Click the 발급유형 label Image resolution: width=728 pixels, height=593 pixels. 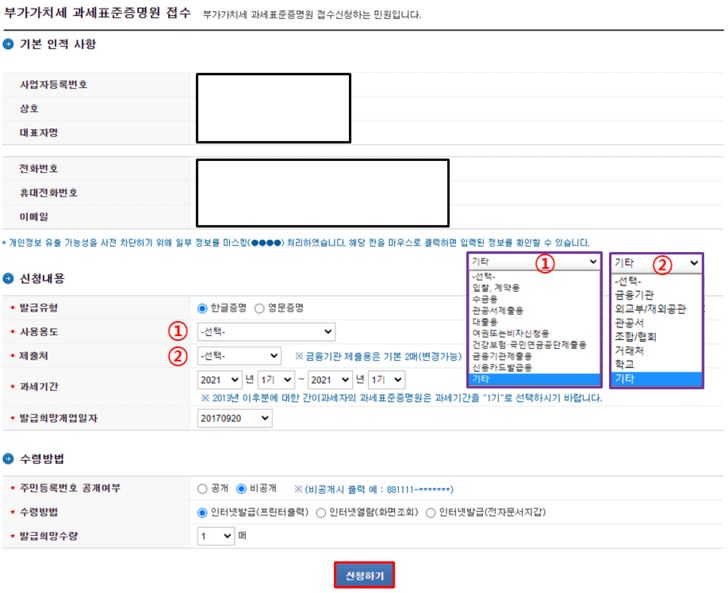point(39,308)
